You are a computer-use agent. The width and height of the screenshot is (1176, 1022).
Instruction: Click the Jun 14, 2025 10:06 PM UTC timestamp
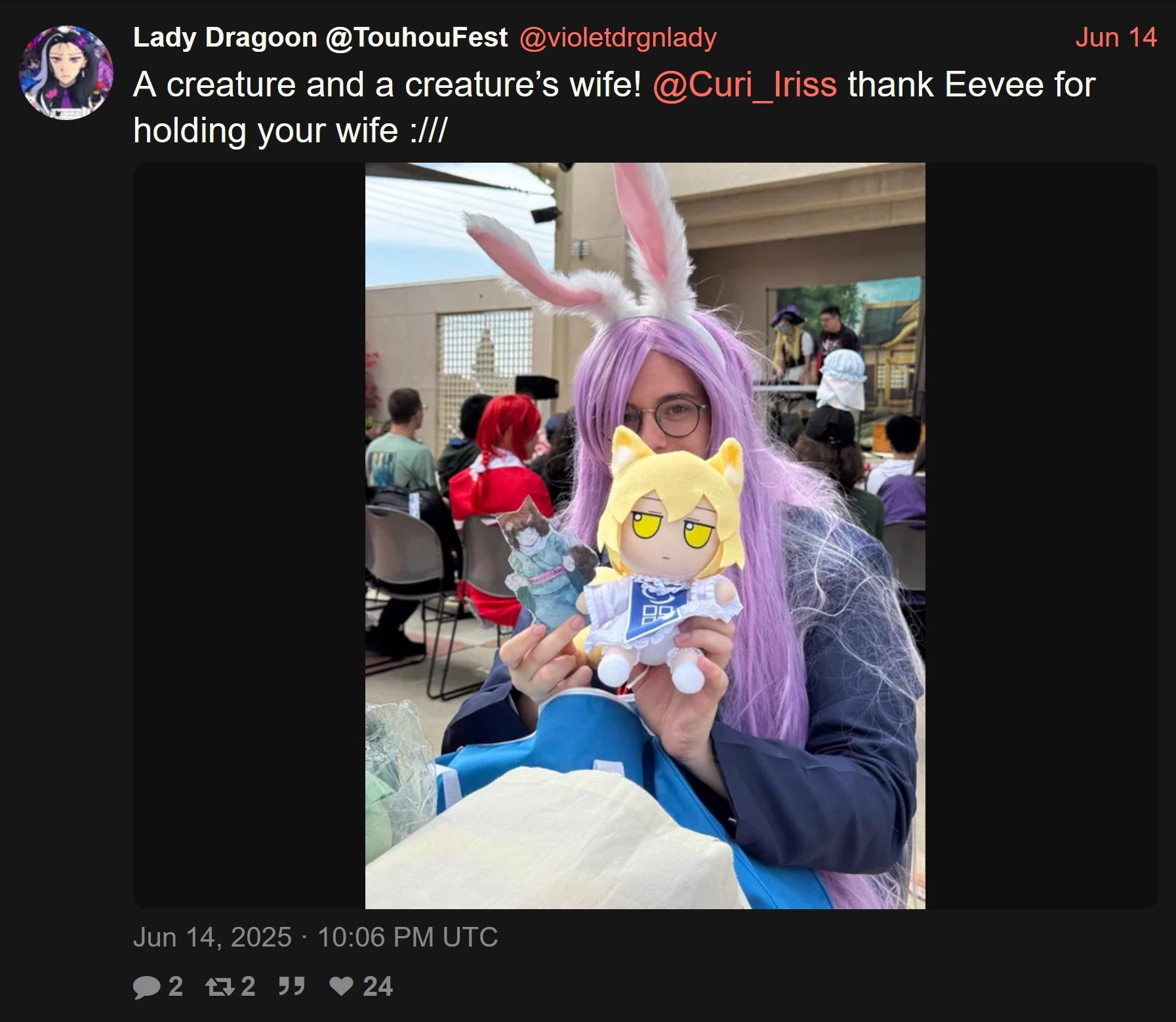[x=315, y=937]
